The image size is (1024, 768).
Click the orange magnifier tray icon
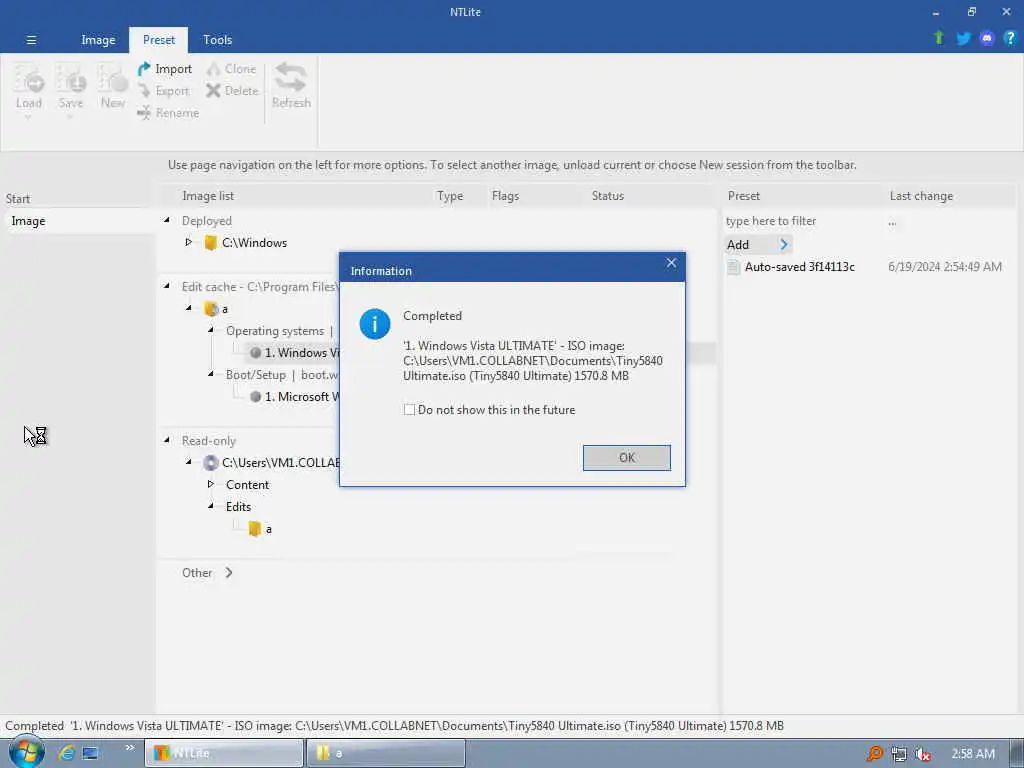[x=874, y=754]
